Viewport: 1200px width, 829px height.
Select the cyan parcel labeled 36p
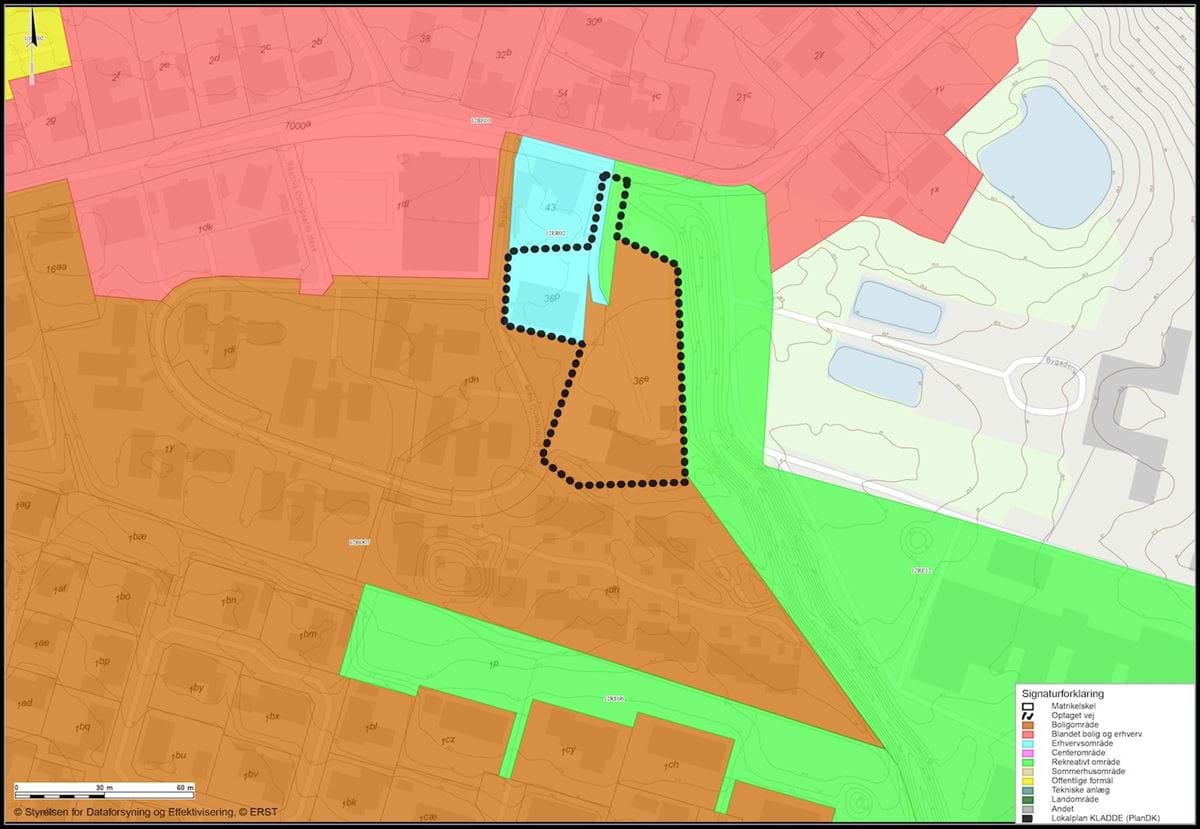[551, 298]
